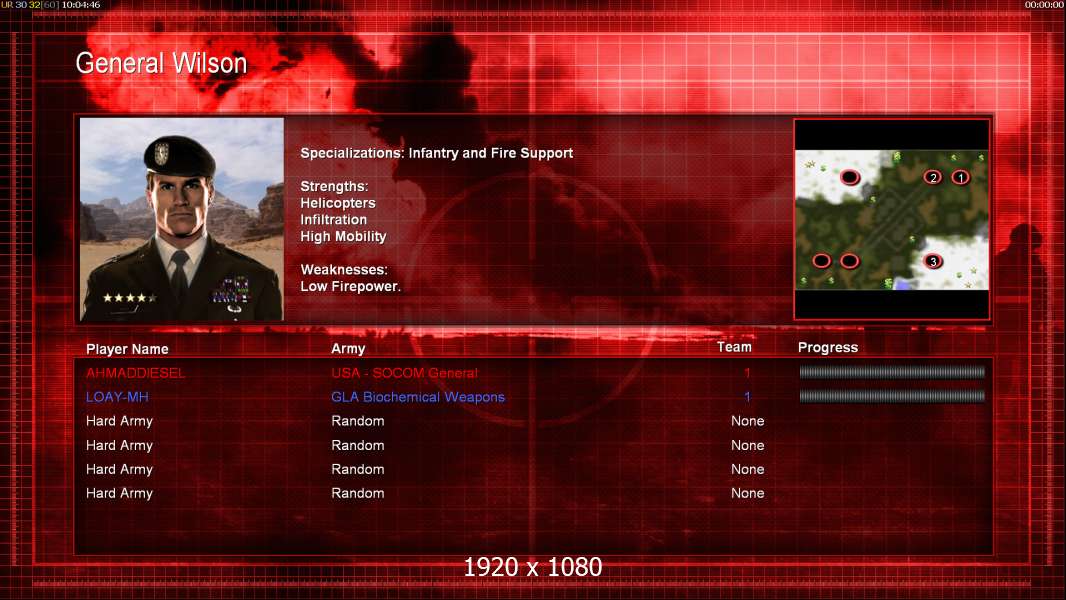Click the "USA - SOCOM General" army entry
The width and height of the screenshot is (1066, 600).
click(x=405, y=372)
